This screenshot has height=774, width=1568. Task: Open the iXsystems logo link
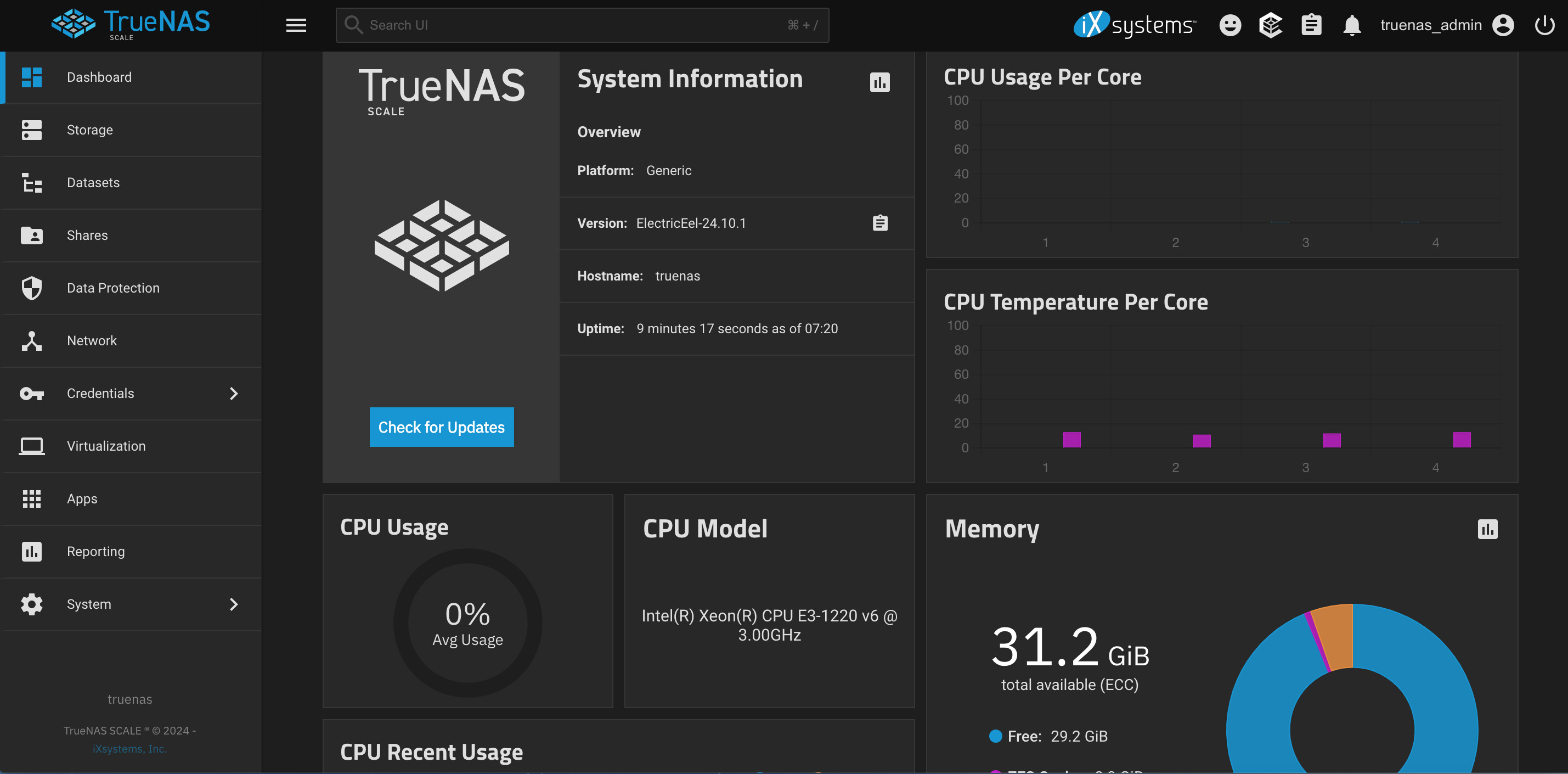click(1135, 24)
